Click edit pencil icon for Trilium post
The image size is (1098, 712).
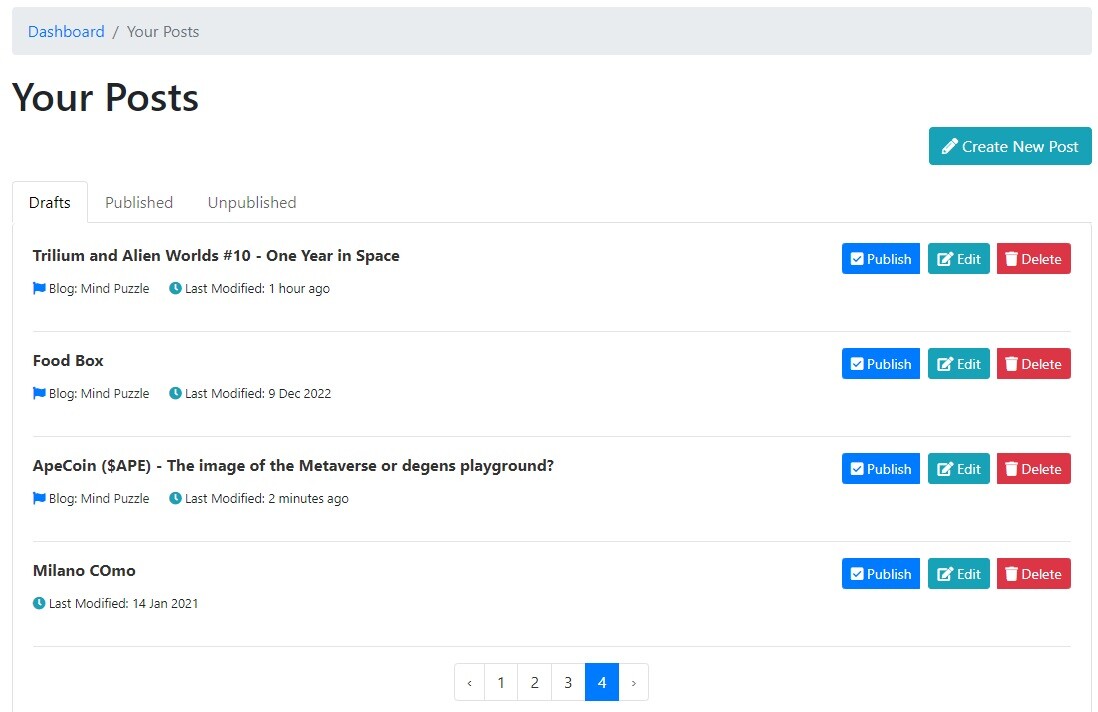[945, 259]
